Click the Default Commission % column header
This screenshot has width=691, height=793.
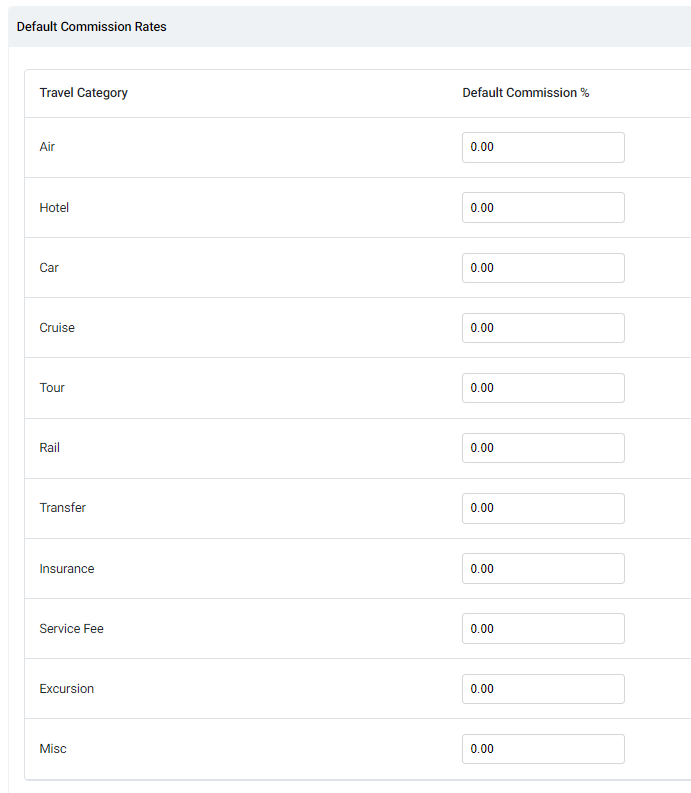point(526,93)
